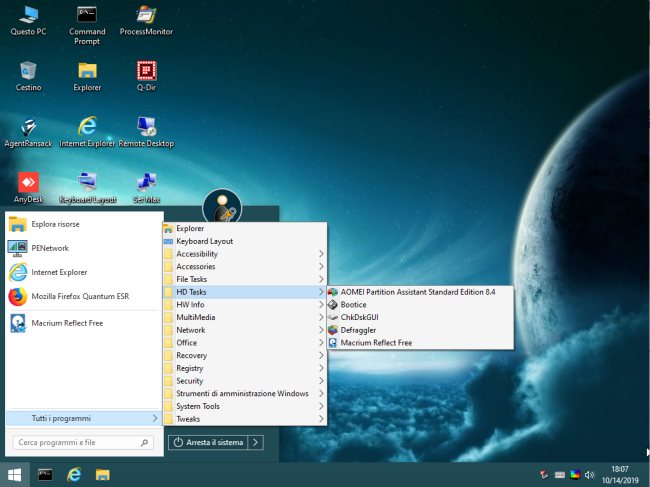Image resolution: width=650 pixels, height=487 pixels.
Task: Click the Cerca programmi e file search box
Action: [x=83, y=443]
